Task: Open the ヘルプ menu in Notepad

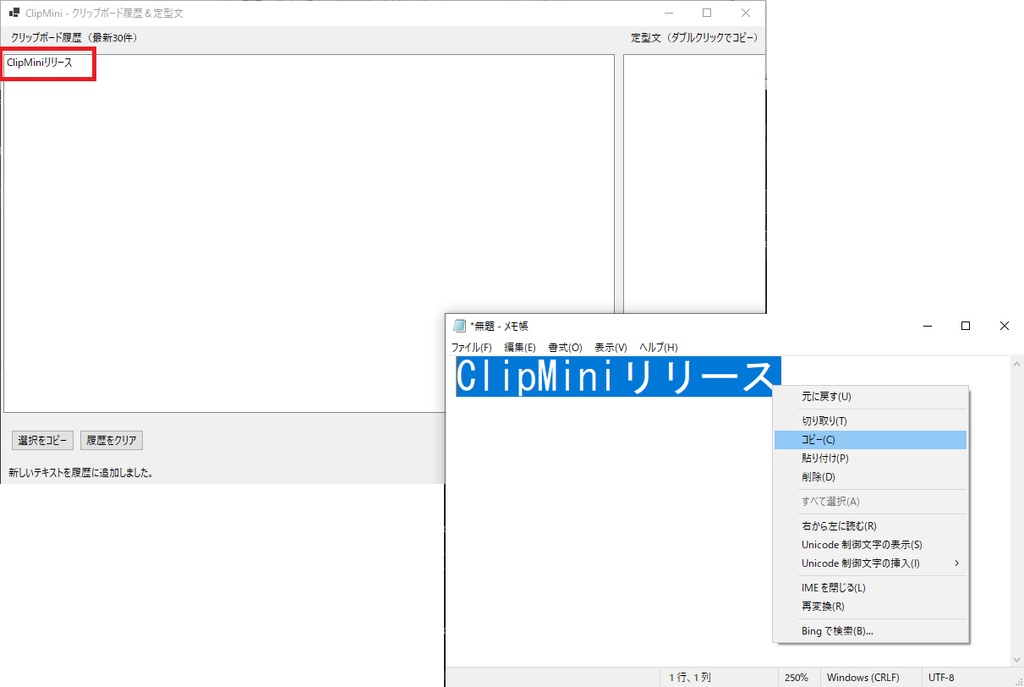Action: (x=657, y=347)
